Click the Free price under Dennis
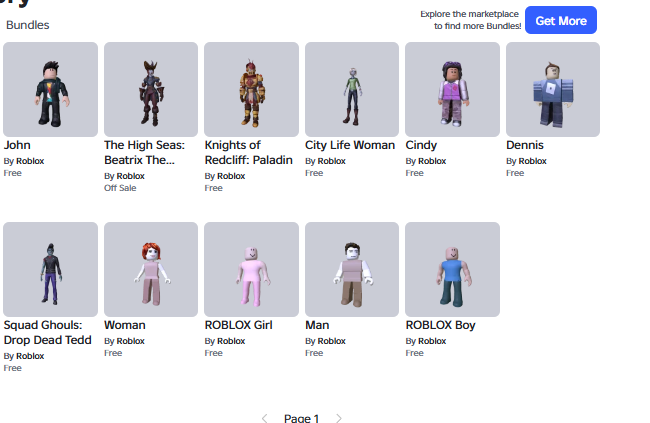This screenshot has width=650, height=423. (x=515, y=173)
